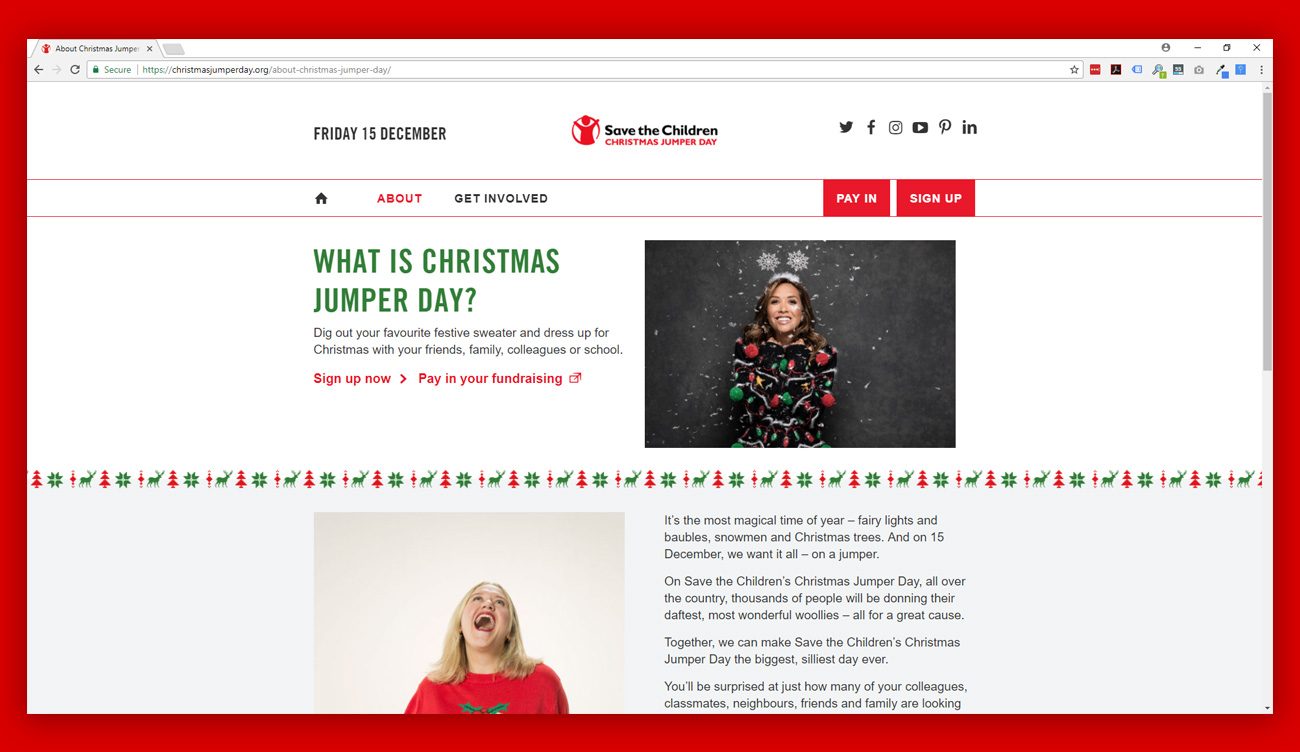The height and width of the screenshot is (752, 1300).
Task: Open the Pinterest icon
Action: click(x=945, y=127)
